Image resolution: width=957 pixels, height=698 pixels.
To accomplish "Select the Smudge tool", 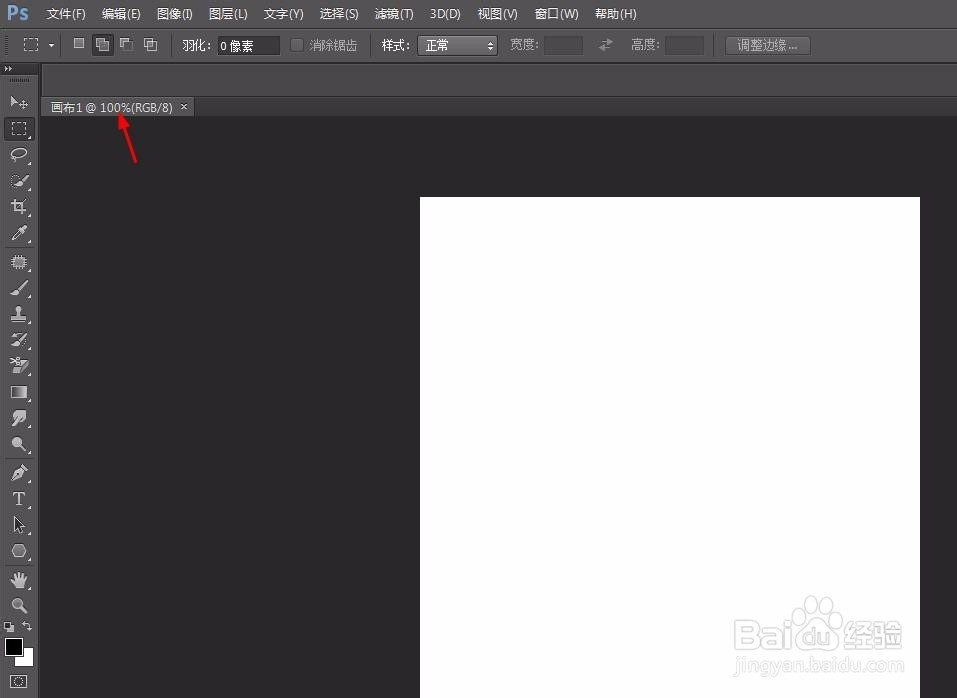I will tap(19, 418).
